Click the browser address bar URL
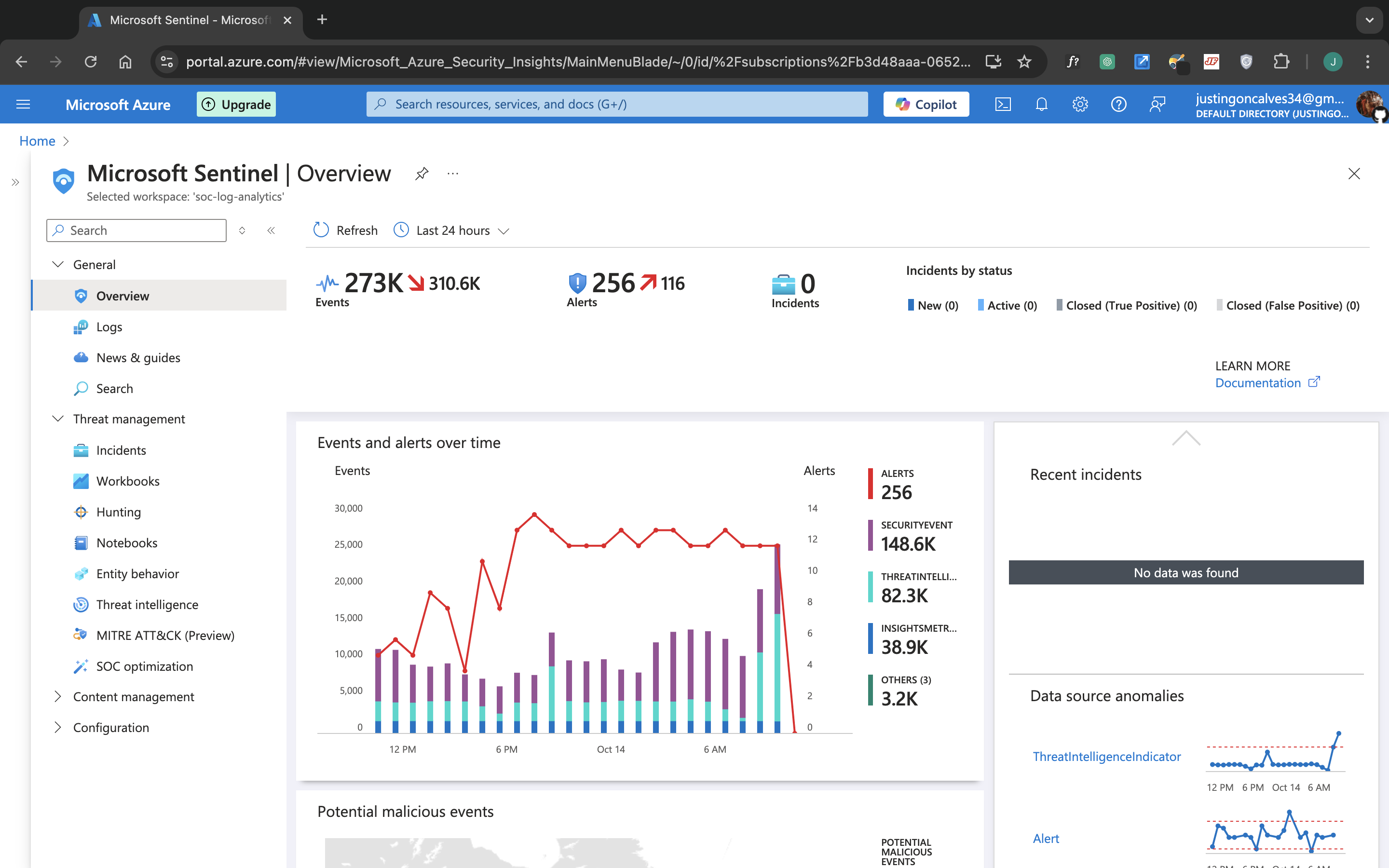 coord(578,61)
